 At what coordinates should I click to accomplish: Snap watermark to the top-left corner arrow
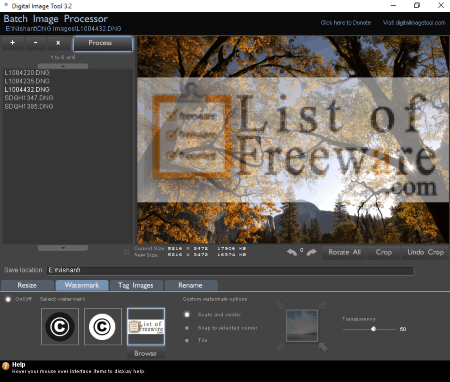point(280,304)
